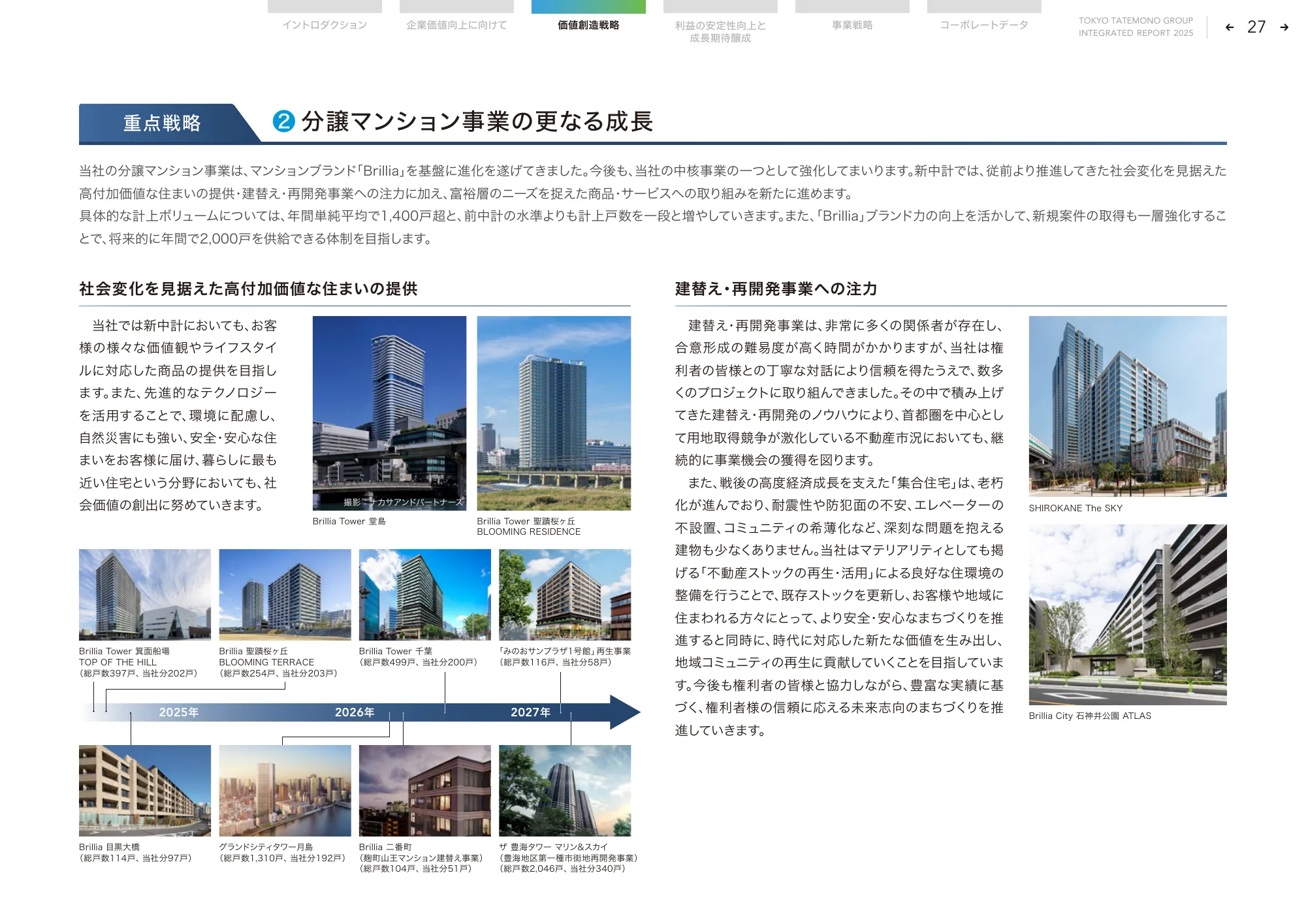Click the next page arrow icon

[x=1284, y=27]
